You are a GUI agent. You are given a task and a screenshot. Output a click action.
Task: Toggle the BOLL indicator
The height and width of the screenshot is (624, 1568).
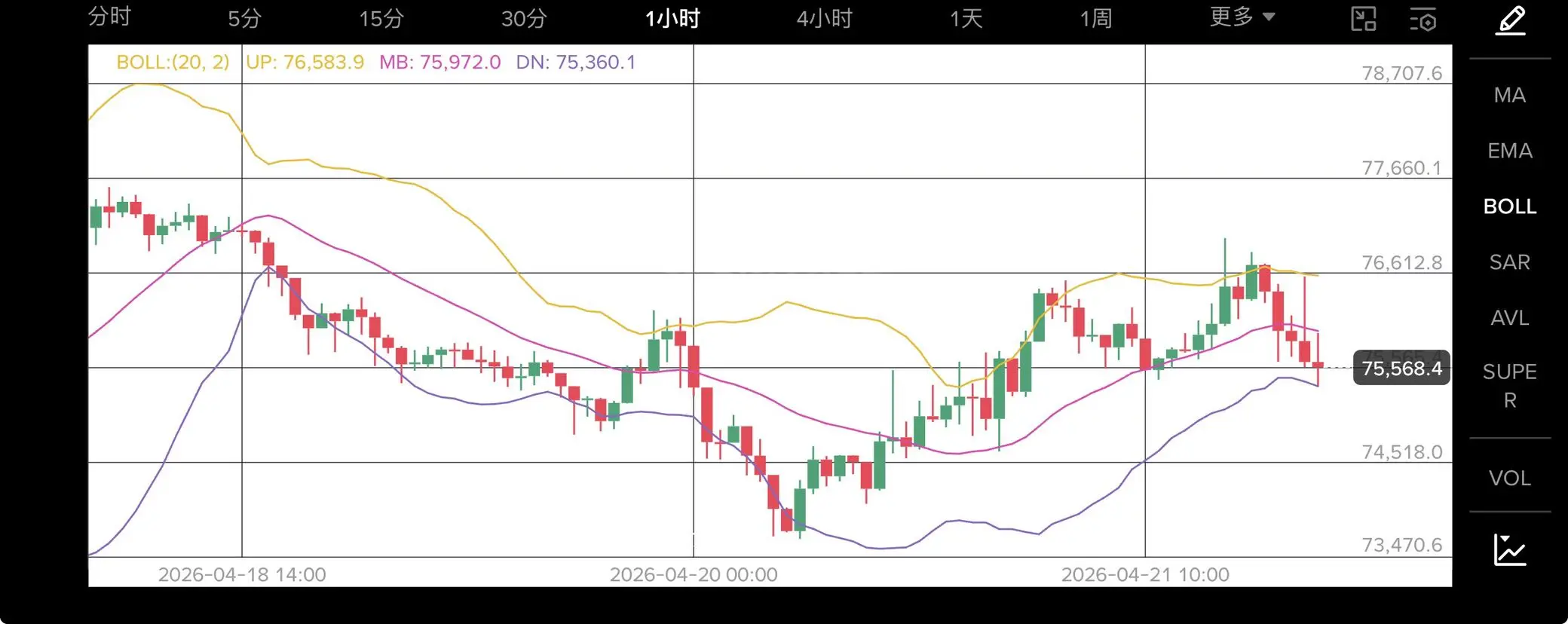tap(1510, 206)
